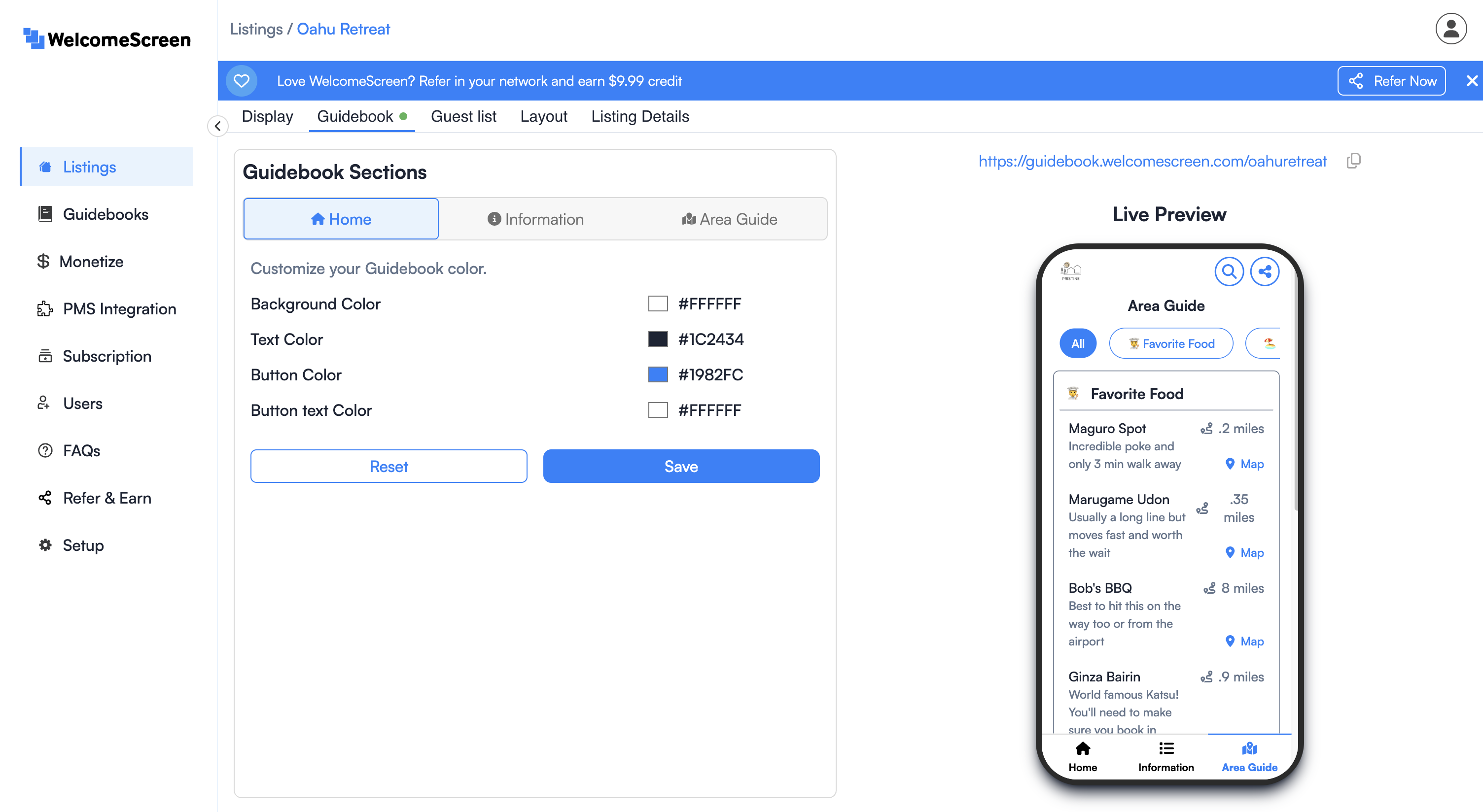This screenshot has width=1483, height=812.
Task: Collapse the sidebar with the chevron
Action: coord(217,126)
